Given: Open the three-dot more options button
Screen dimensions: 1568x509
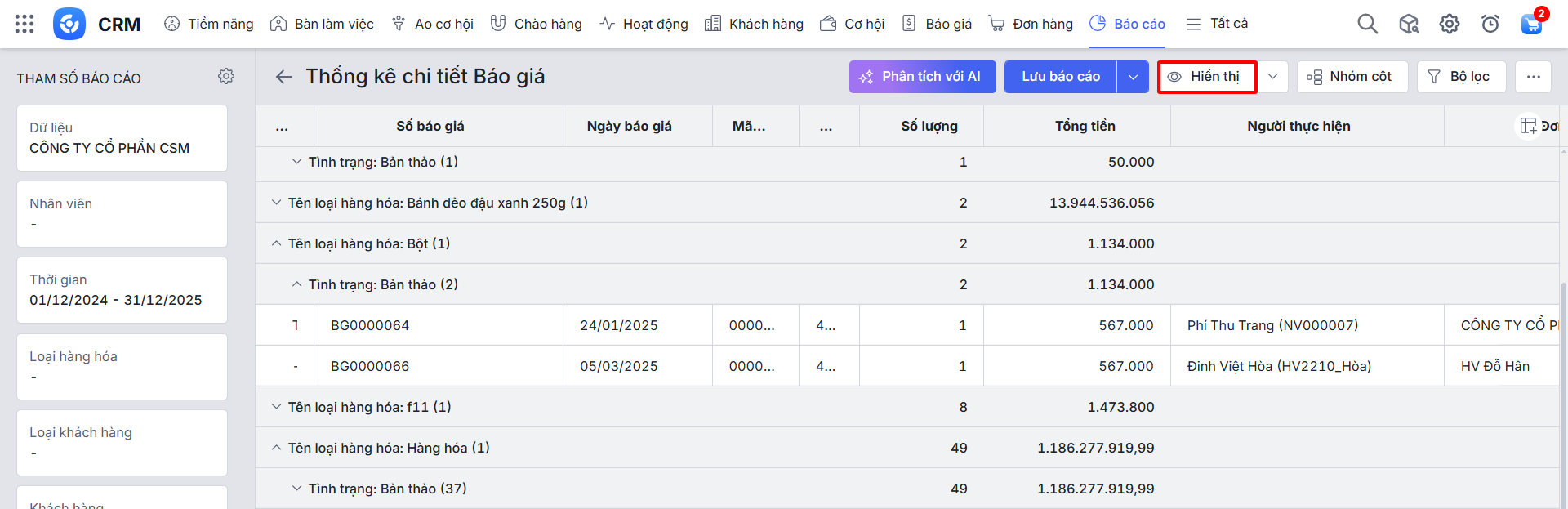Looking at the screenshot, I should click(1533, 77).
